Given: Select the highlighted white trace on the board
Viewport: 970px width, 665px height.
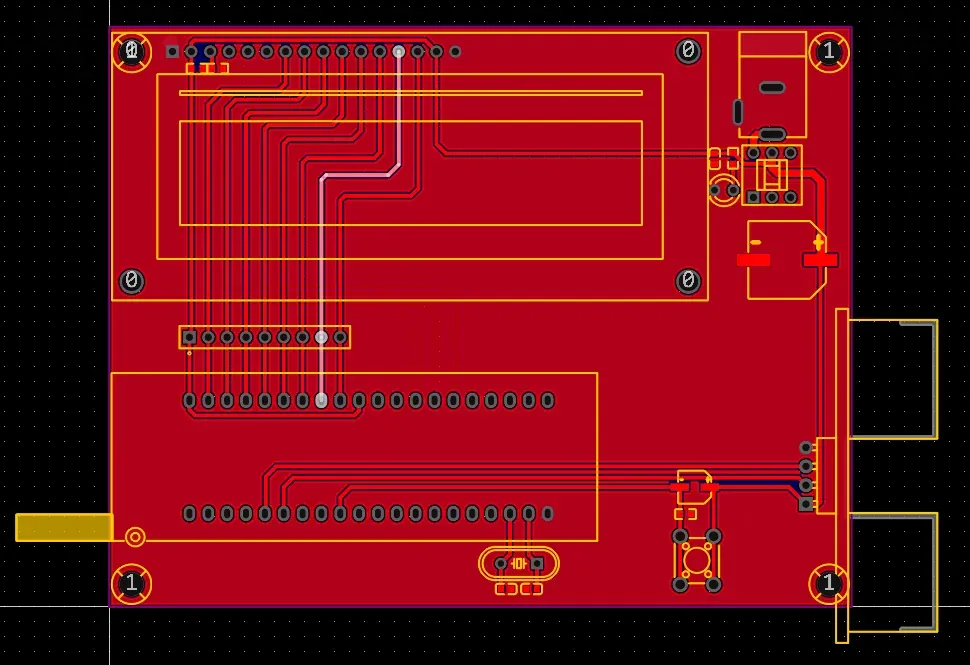Looking at the screenshot, I should [322, 260].
